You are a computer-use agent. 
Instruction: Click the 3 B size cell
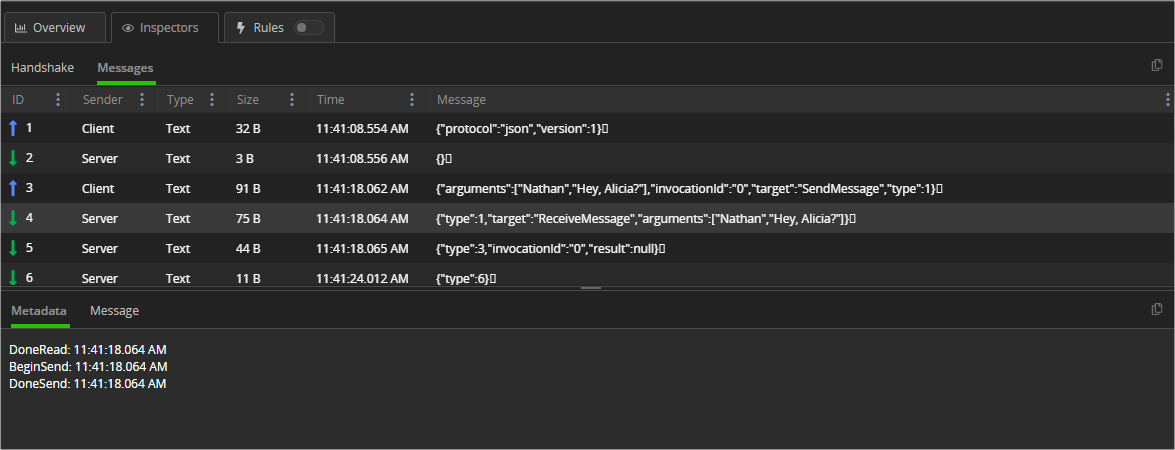pos(244,159)
